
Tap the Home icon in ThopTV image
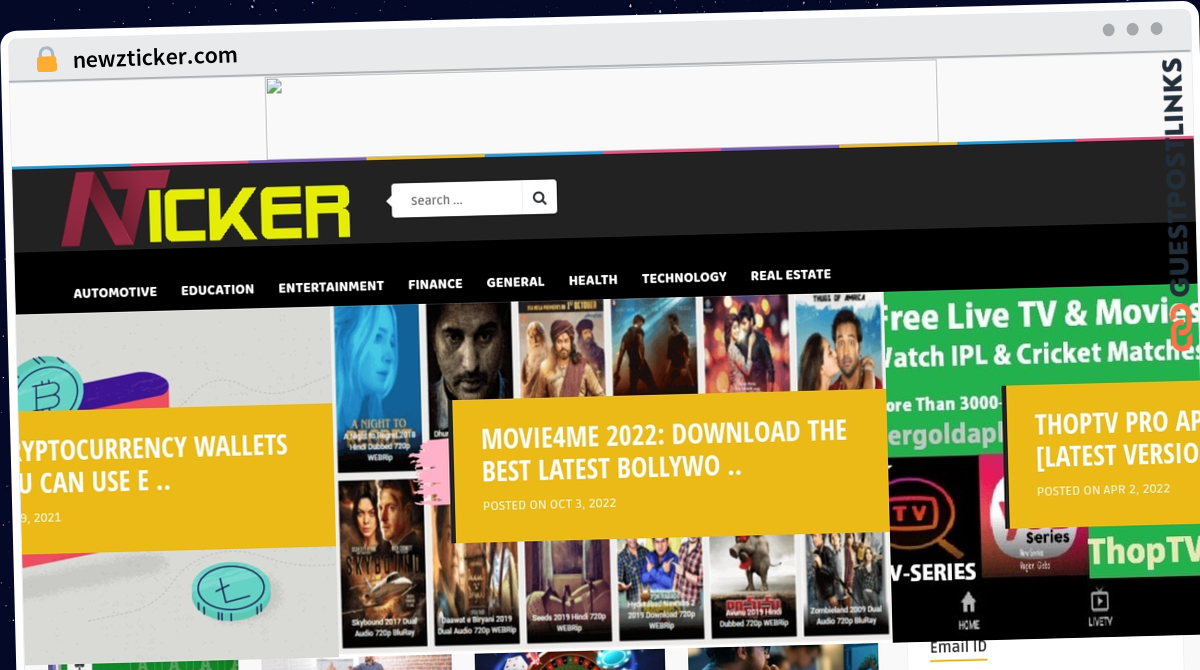[x=968, y=609]
